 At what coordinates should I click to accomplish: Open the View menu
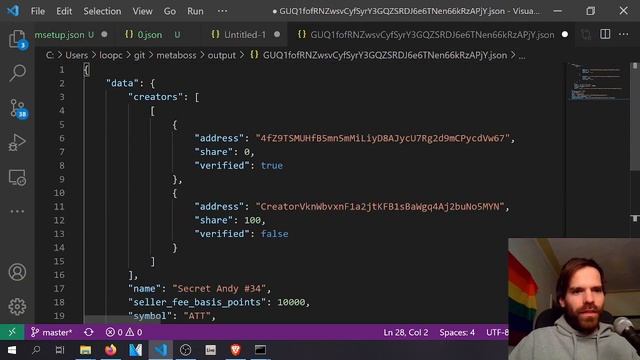coord(142,11)
